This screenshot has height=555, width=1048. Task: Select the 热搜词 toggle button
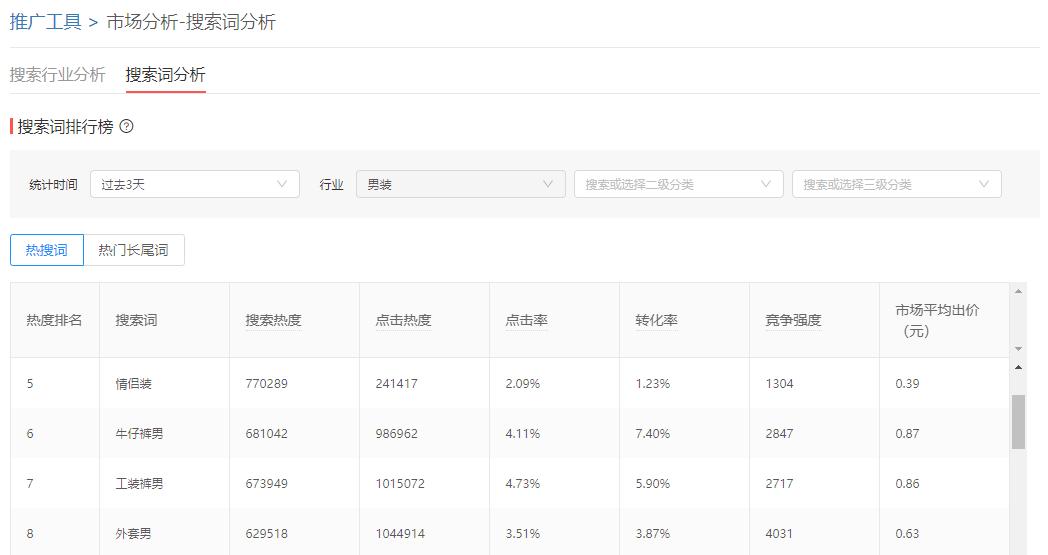point(47,250)
